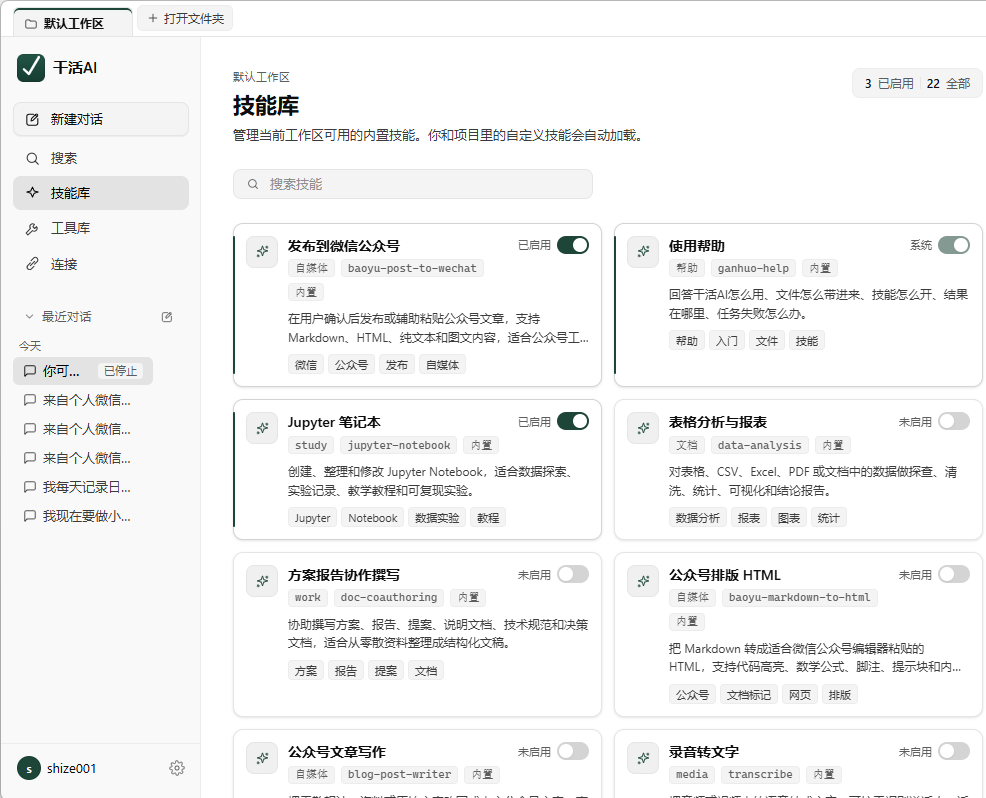Click the skill icon of 发布到微信公众号
Image resolution: width=986 pixels, height=798 pixels.
coord(262,252)
